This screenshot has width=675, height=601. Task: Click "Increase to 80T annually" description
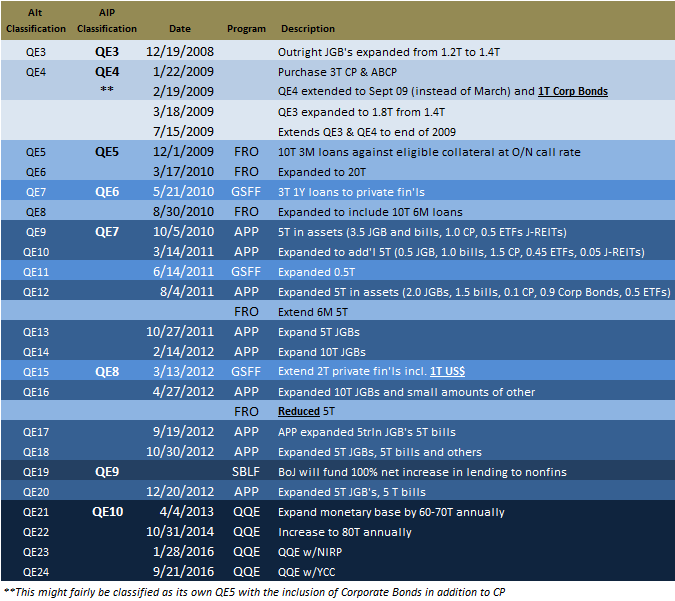[x=345, y=533]
